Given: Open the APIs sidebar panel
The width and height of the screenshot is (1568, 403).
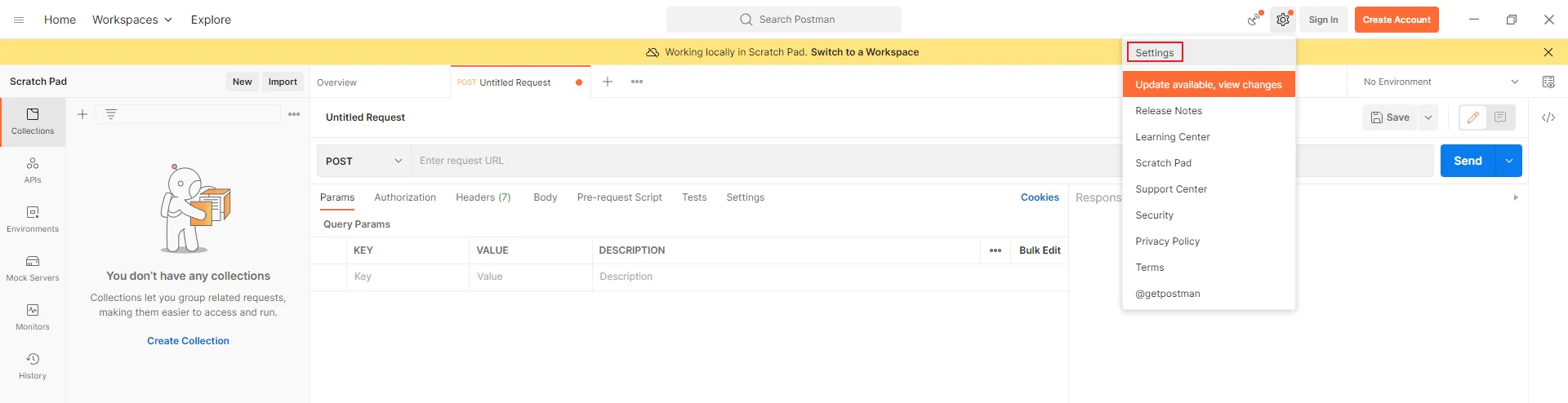Looking at the screenshot, I should click(x=33, y=170).
